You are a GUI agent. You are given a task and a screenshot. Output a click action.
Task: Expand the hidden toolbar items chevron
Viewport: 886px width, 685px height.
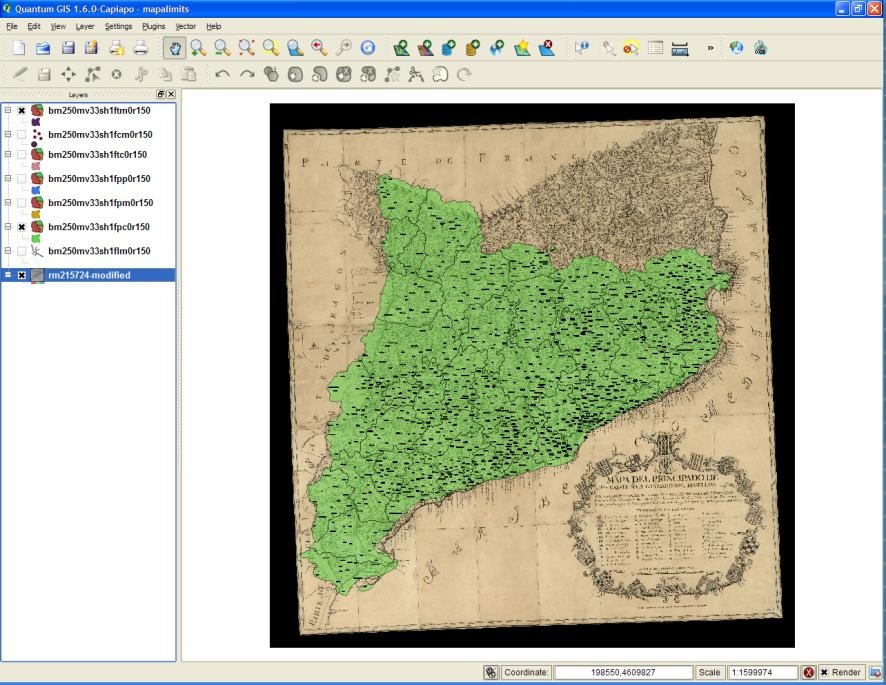pos(710,48)
